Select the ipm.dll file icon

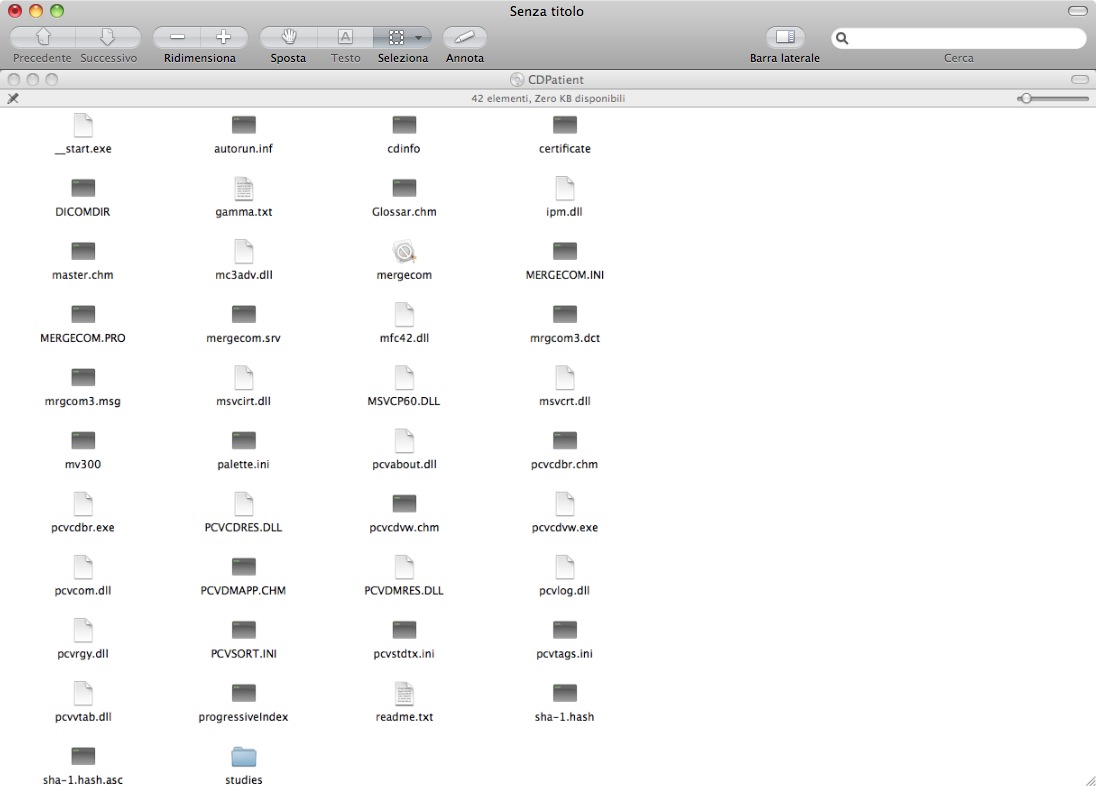click(565, 188)
